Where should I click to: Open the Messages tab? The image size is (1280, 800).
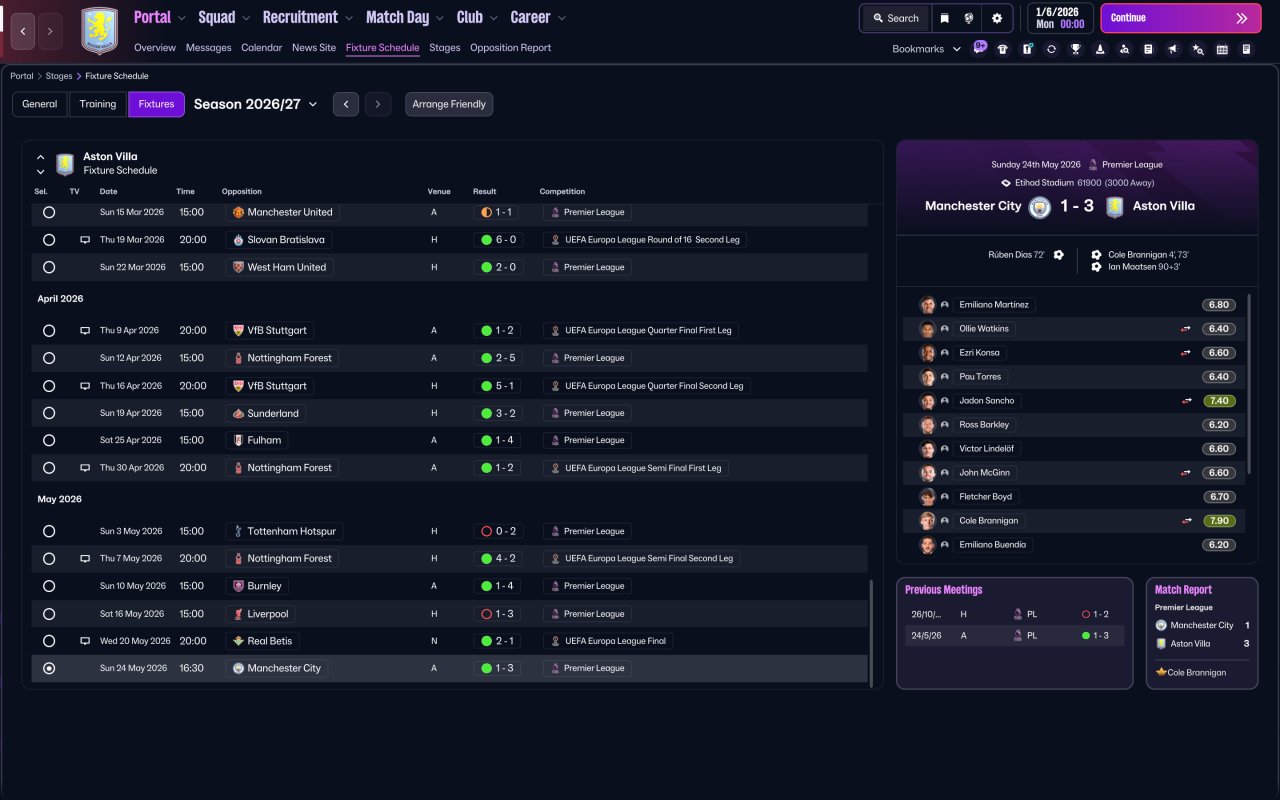pyautogui.click(x=208, y=48)
